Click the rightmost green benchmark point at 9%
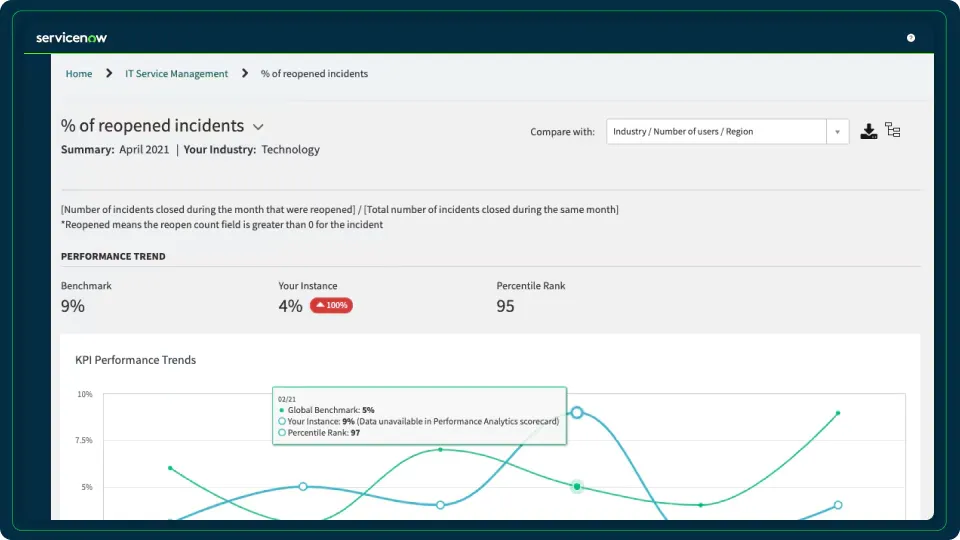Viewport: 960px width, 540px height. 838,413
